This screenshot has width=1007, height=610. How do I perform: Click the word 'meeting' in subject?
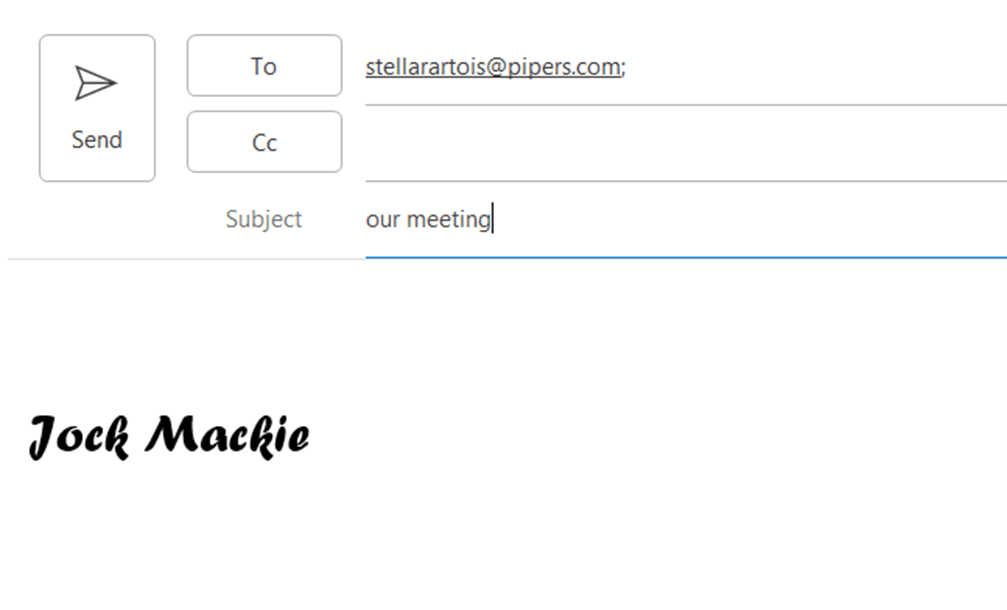click(449, 220)
